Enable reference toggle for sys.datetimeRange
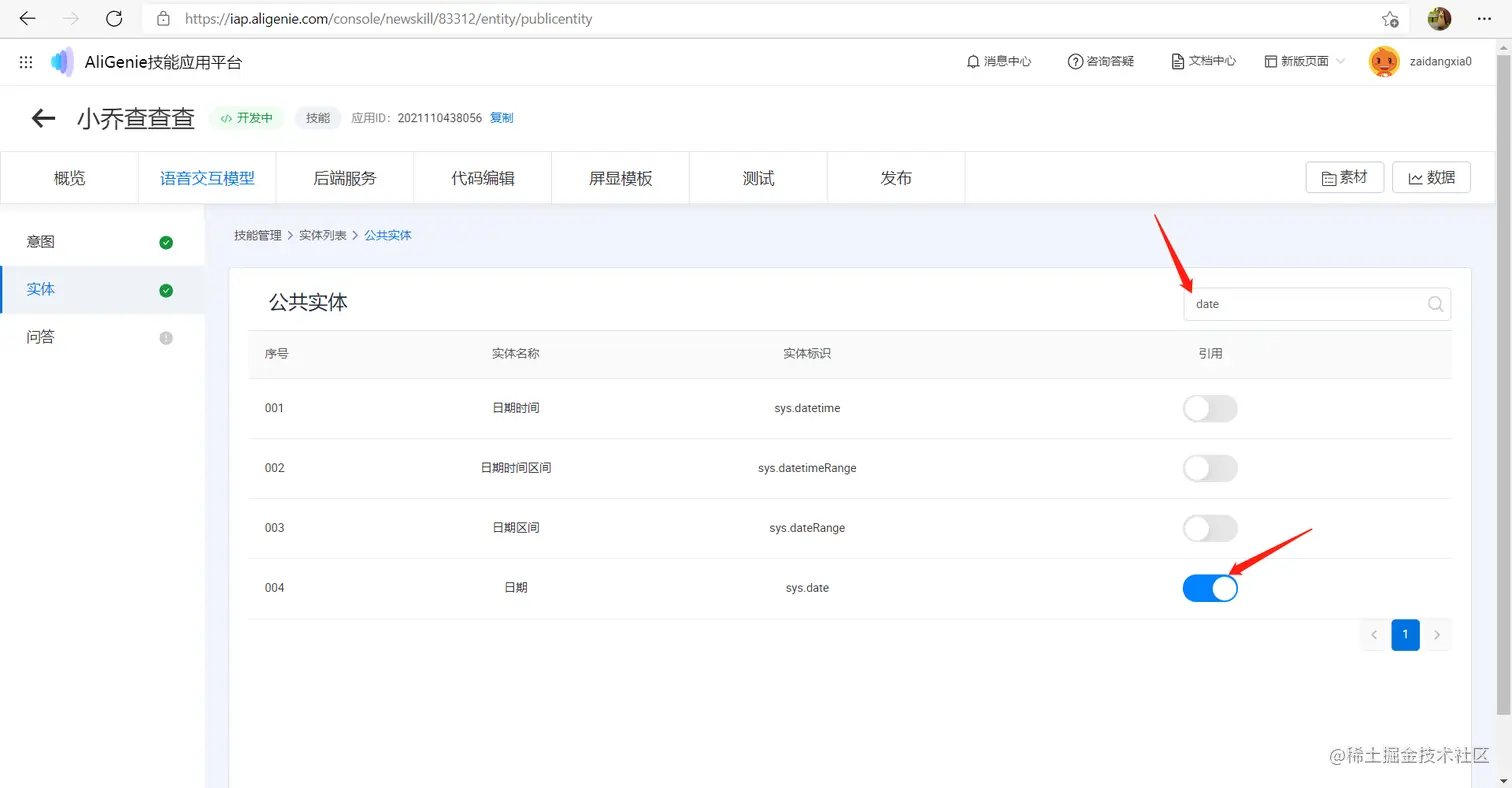 coord(1210,468)
